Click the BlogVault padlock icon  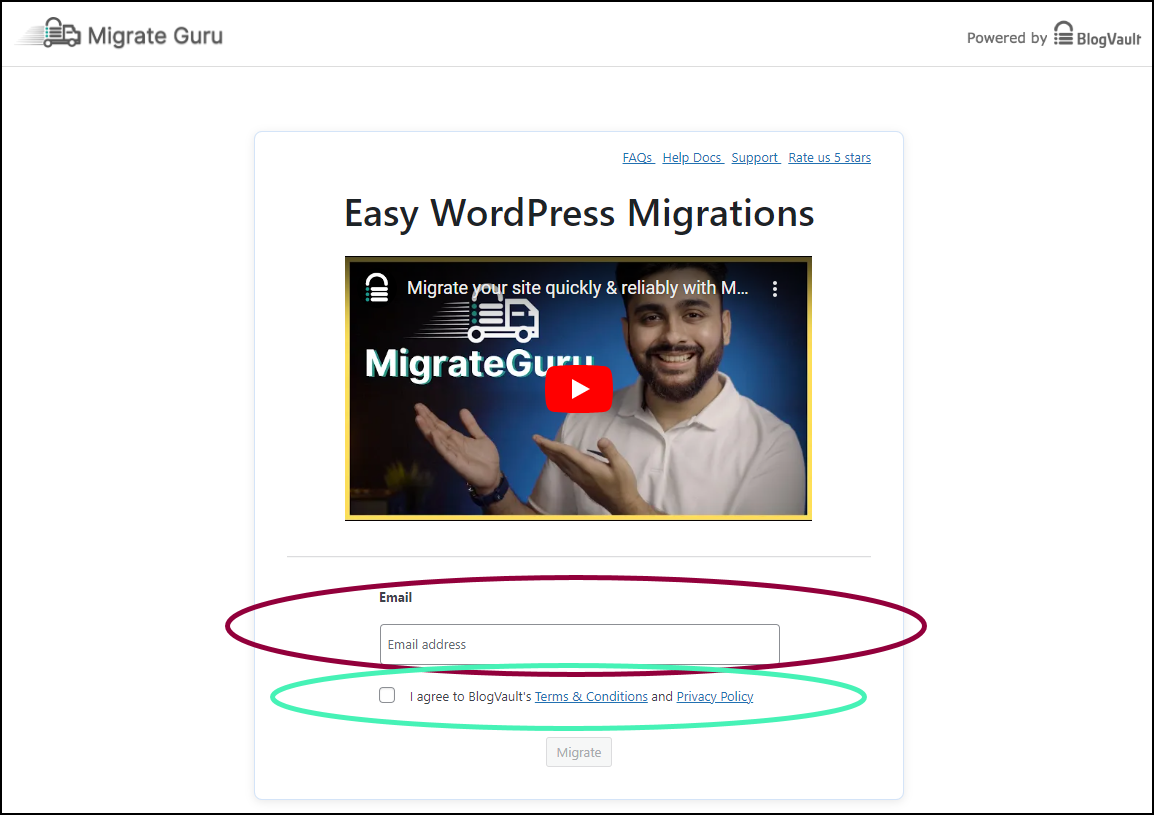point(1063,32)
